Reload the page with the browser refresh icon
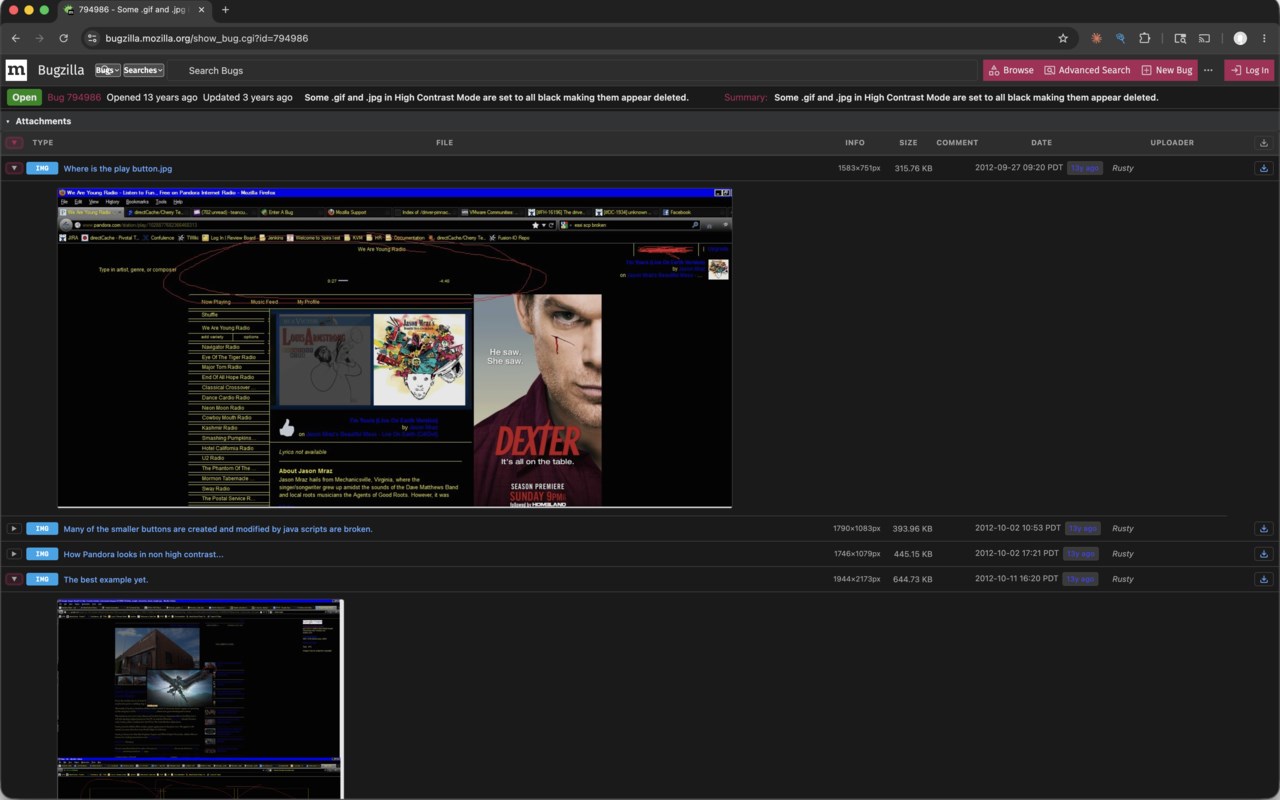This screenshot has width=1280, height=800. click(63, 38)
